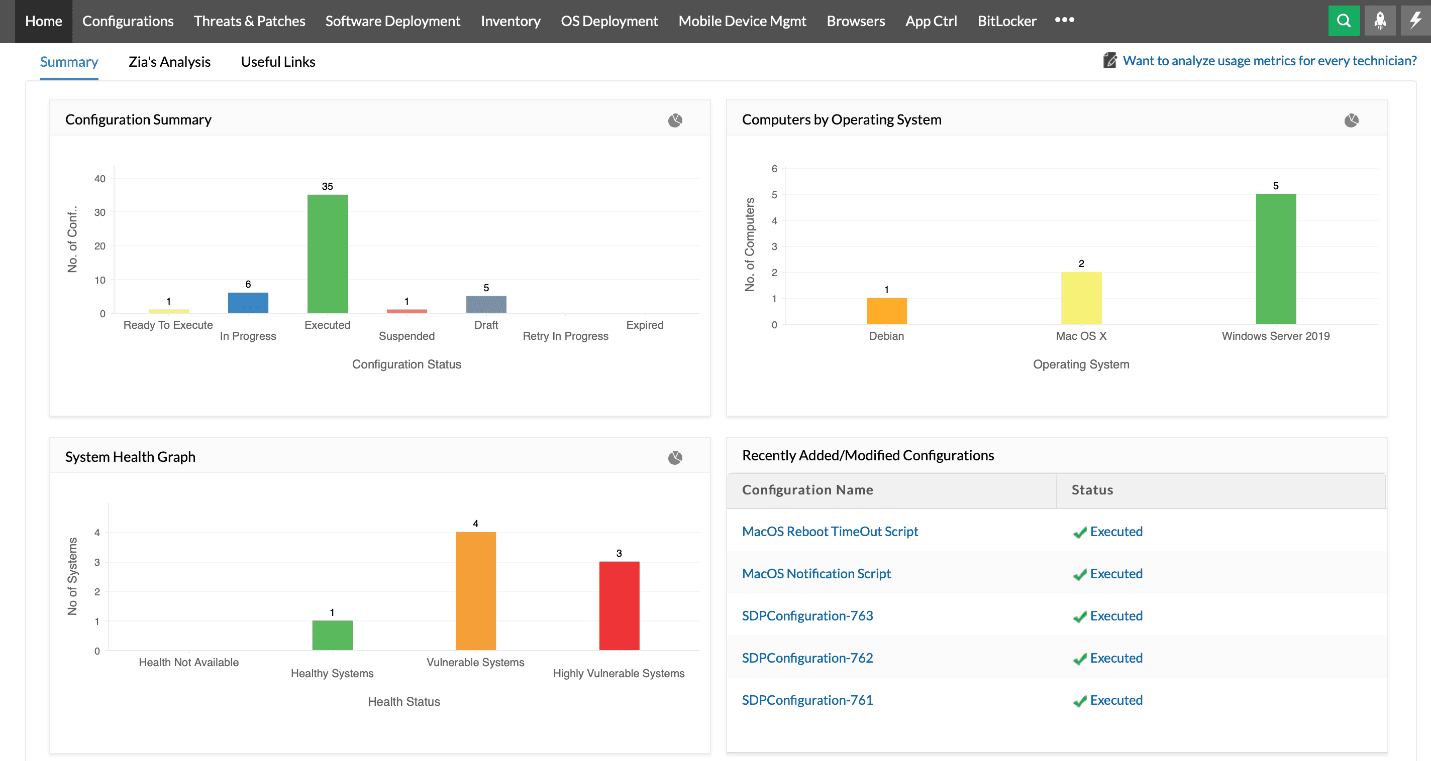Click Executed status for SDPConfiguration-762
1431x761 pixels.
[1116, 658]
